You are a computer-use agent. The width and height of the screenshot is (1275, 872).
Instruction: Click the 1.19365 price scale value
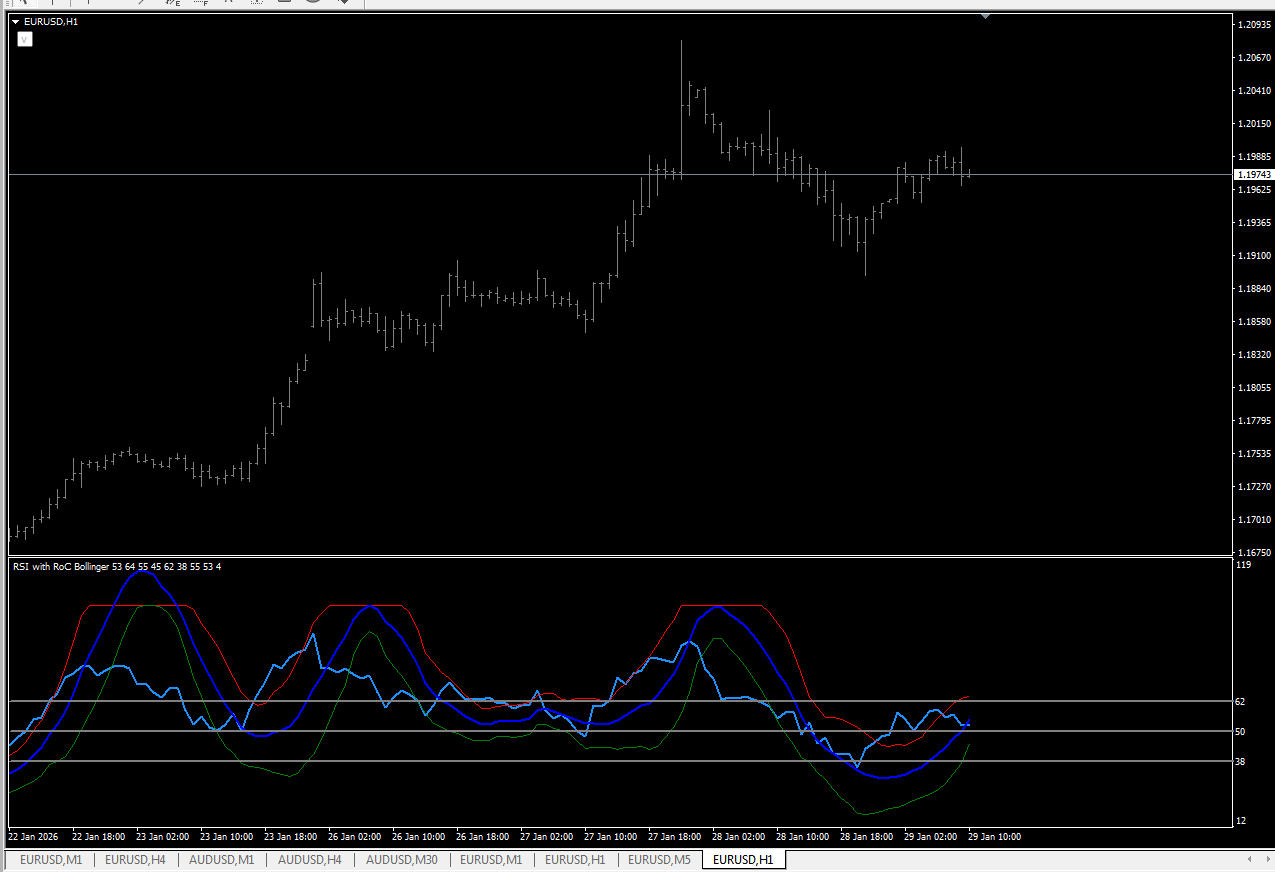[x=1254, y=223]
